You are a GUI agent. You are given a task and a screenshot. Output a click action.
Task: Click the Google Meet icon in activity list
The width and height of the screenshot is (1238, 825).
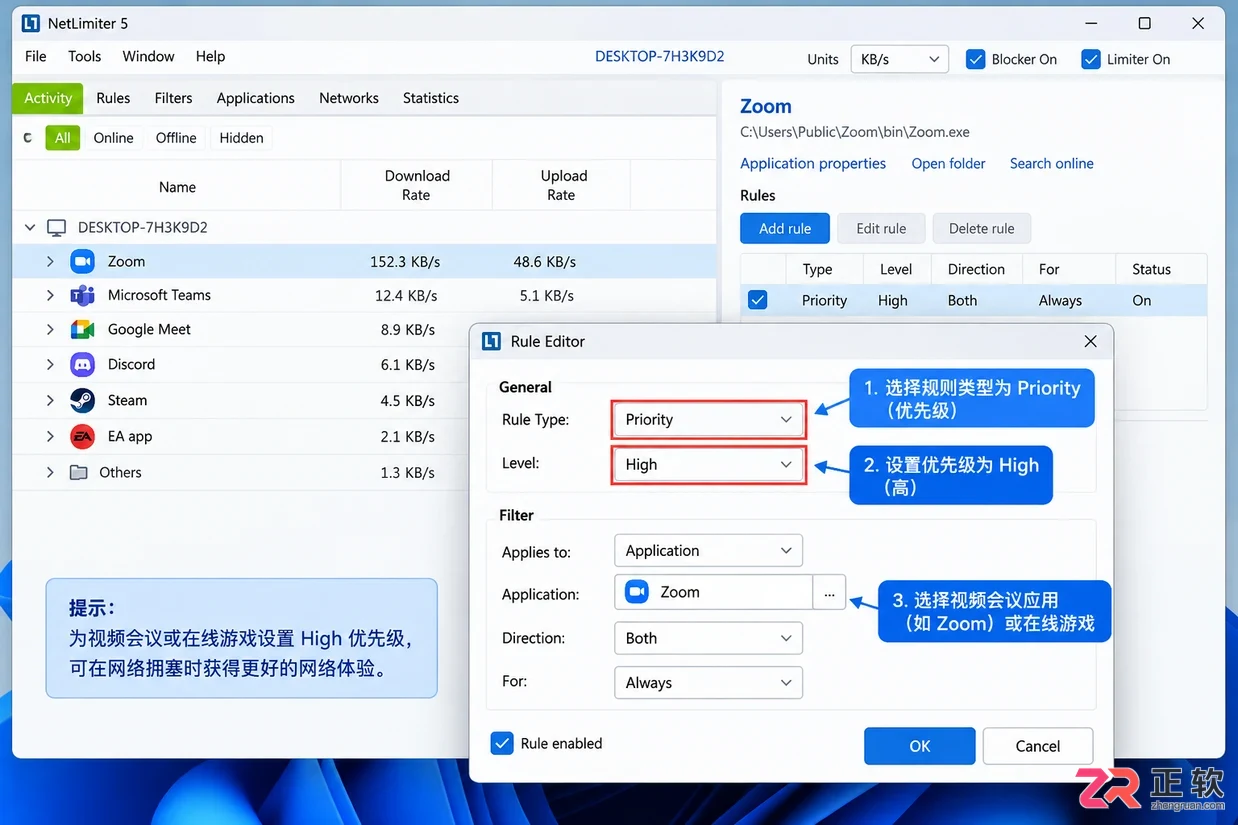(82, 330)
